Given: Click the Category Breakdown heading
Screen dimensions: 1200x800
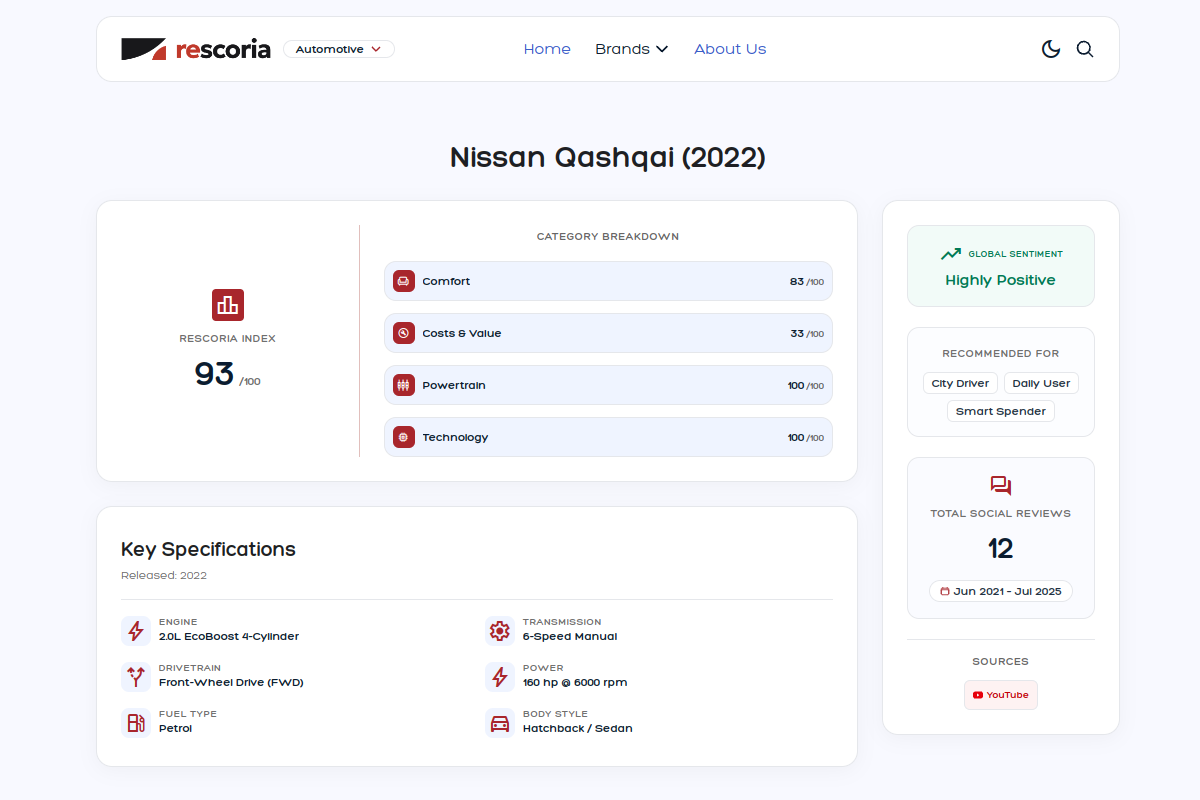Looking at the screenshot, I should [608, 237].
